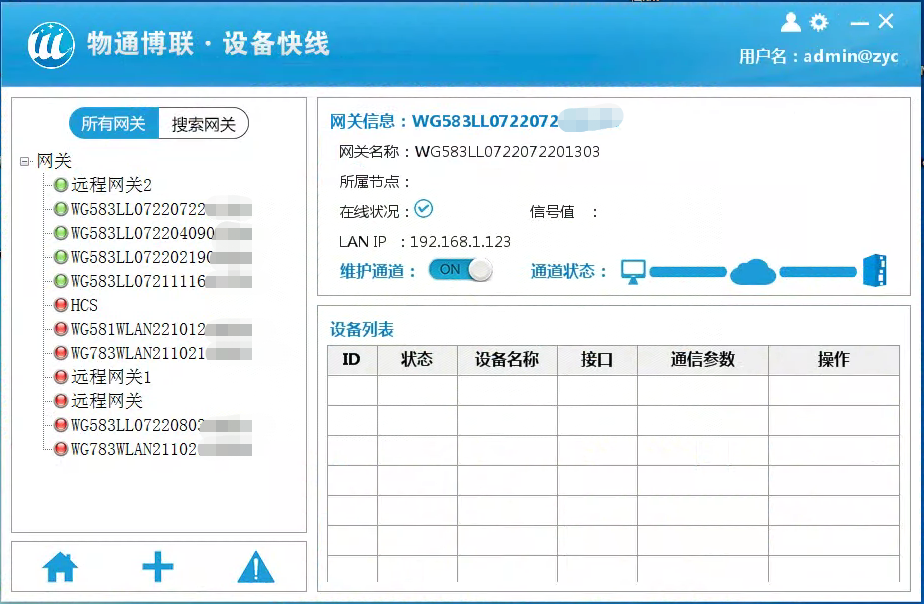The height and width of the screenshot is (604, 924).
Task: Switch to the 所有网关 tab
Action: click(113, 124)
